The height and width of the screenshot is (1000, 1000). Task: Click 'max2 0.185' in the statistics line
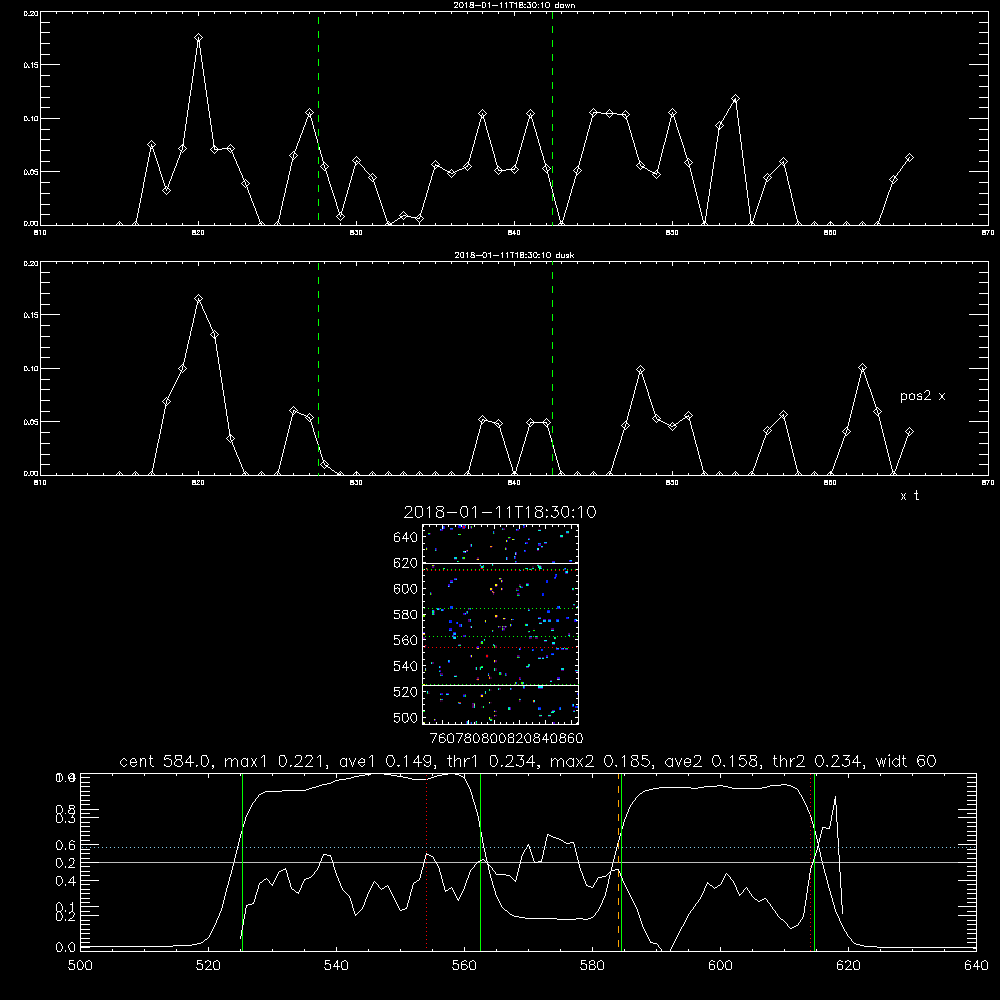[600, 761]
